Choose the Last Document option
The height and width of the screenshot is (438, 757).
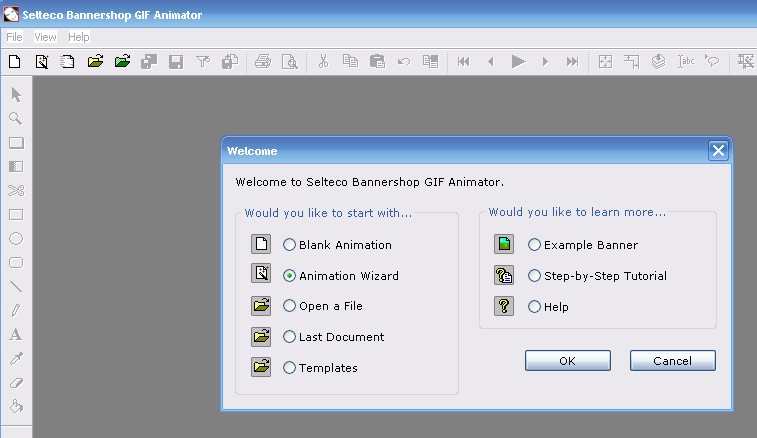coord(289,337)
